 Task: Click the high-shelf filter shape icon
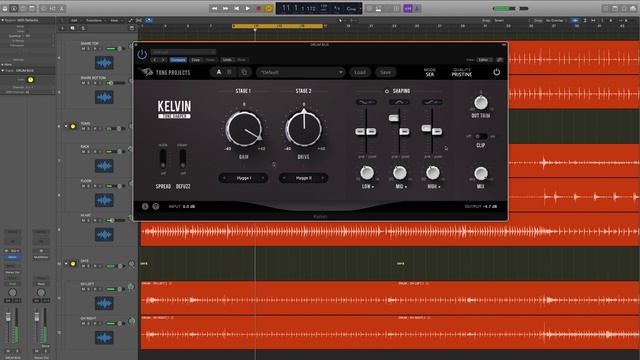432,102
